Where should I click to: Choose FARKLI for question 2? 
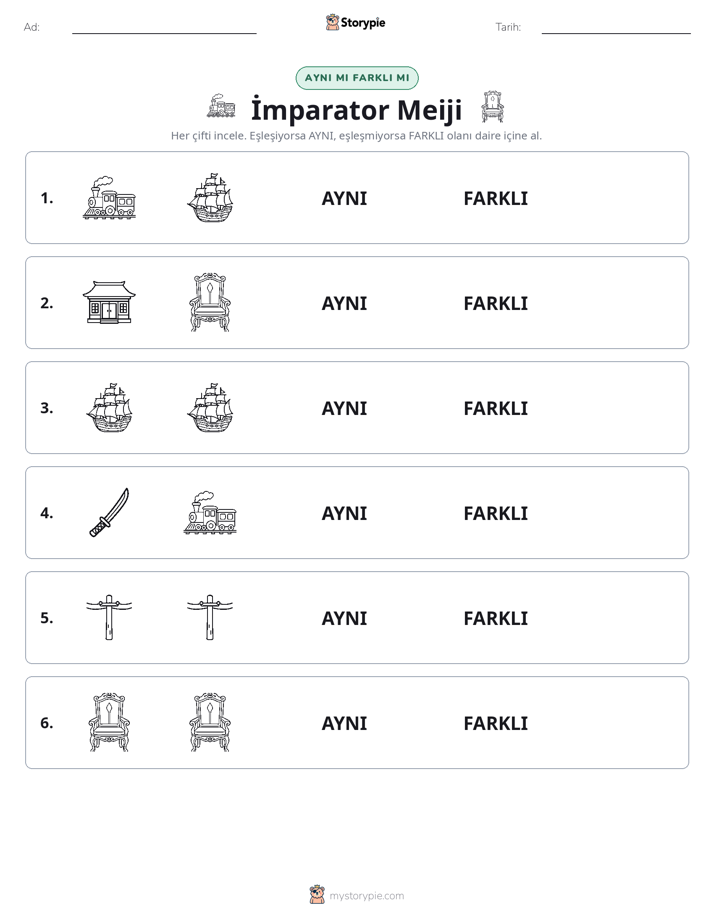pyautogui.click(x=495, y=303)
